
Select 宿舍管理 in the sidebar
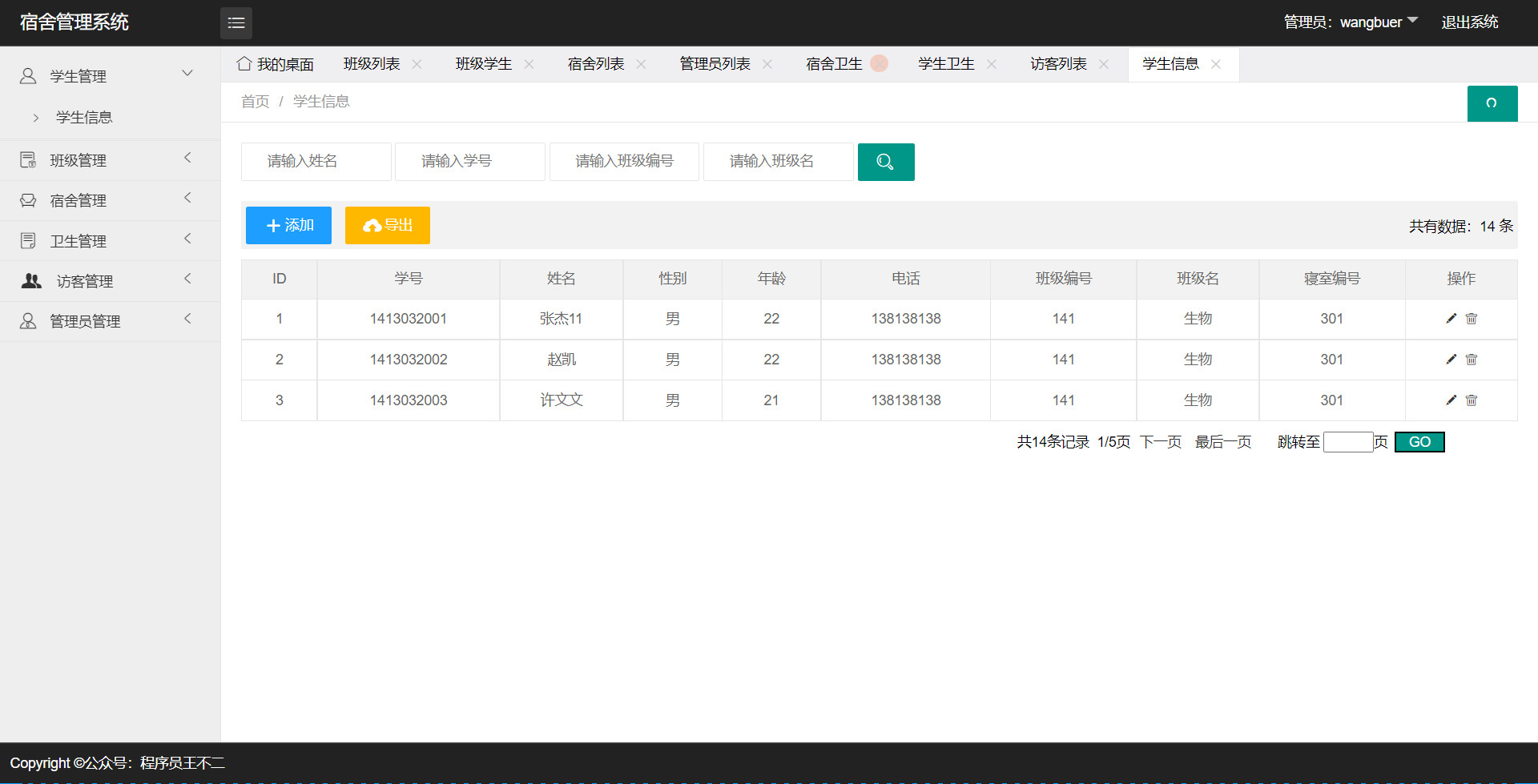tap(78, 200)
